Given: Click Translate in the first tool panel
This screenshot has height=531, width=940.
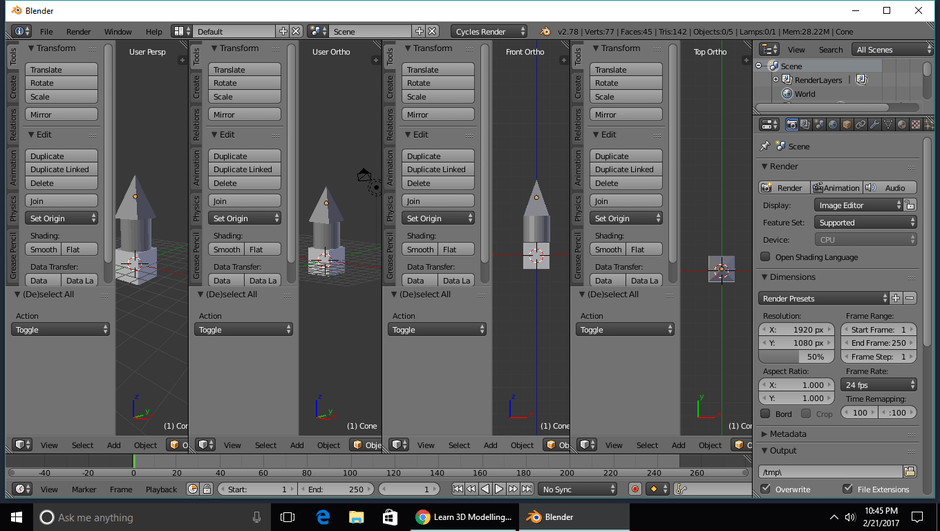Looking at the screenshot, I should (x=62, y=70).
